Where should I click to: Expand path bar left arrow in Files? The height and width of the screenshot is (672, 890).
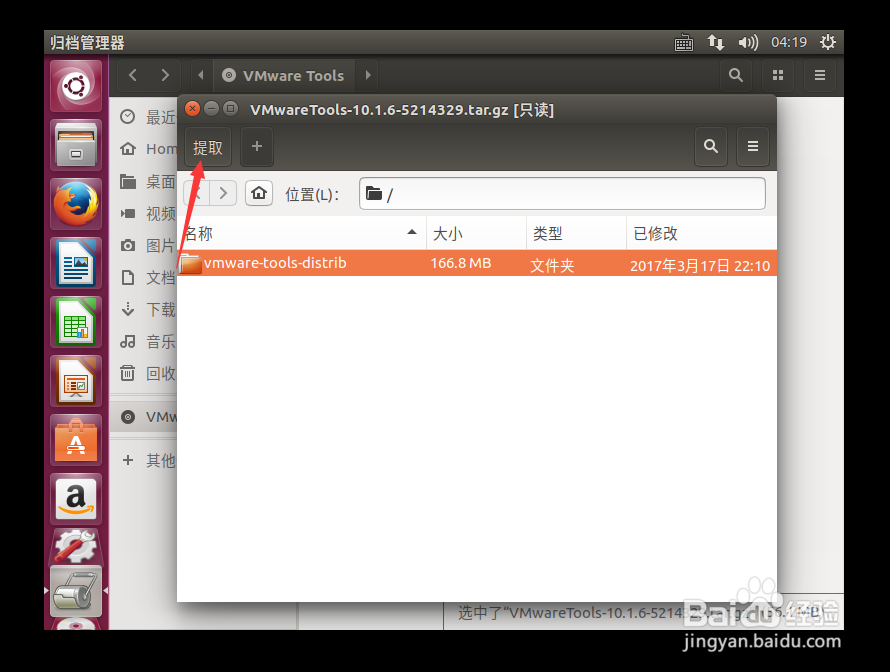201,75
